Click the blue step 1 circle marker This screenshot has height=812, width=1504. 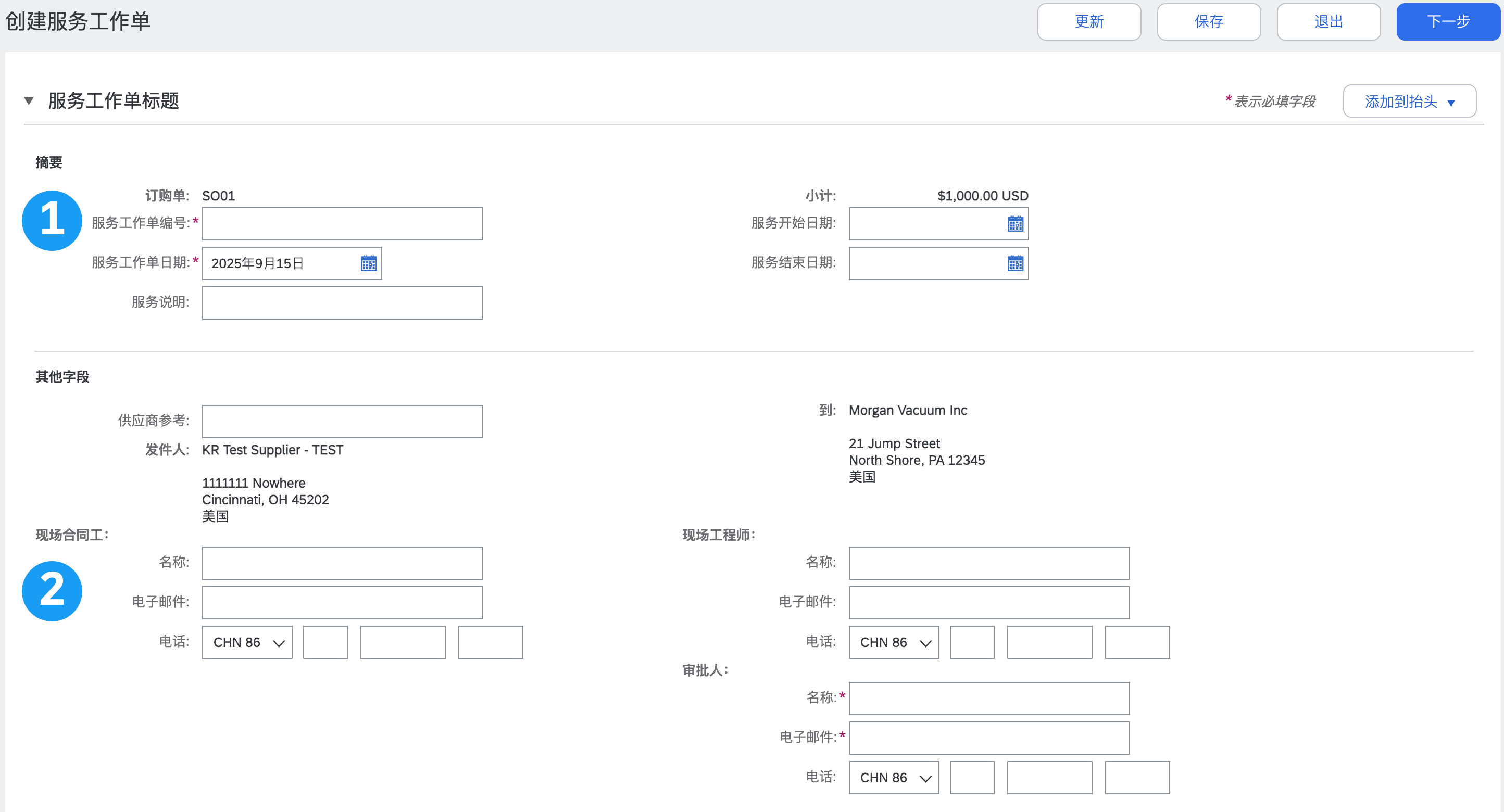[52, 220]
